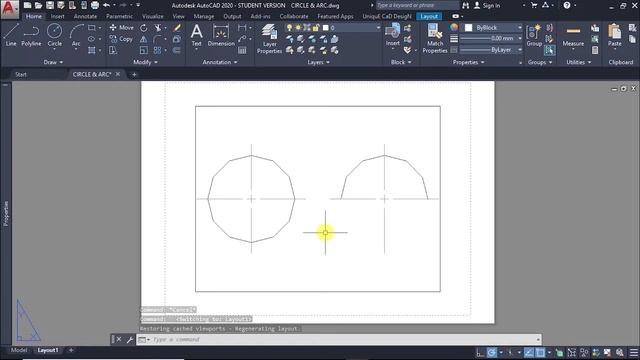
Task: Click the Hatch tool icon
Action: 92,50
